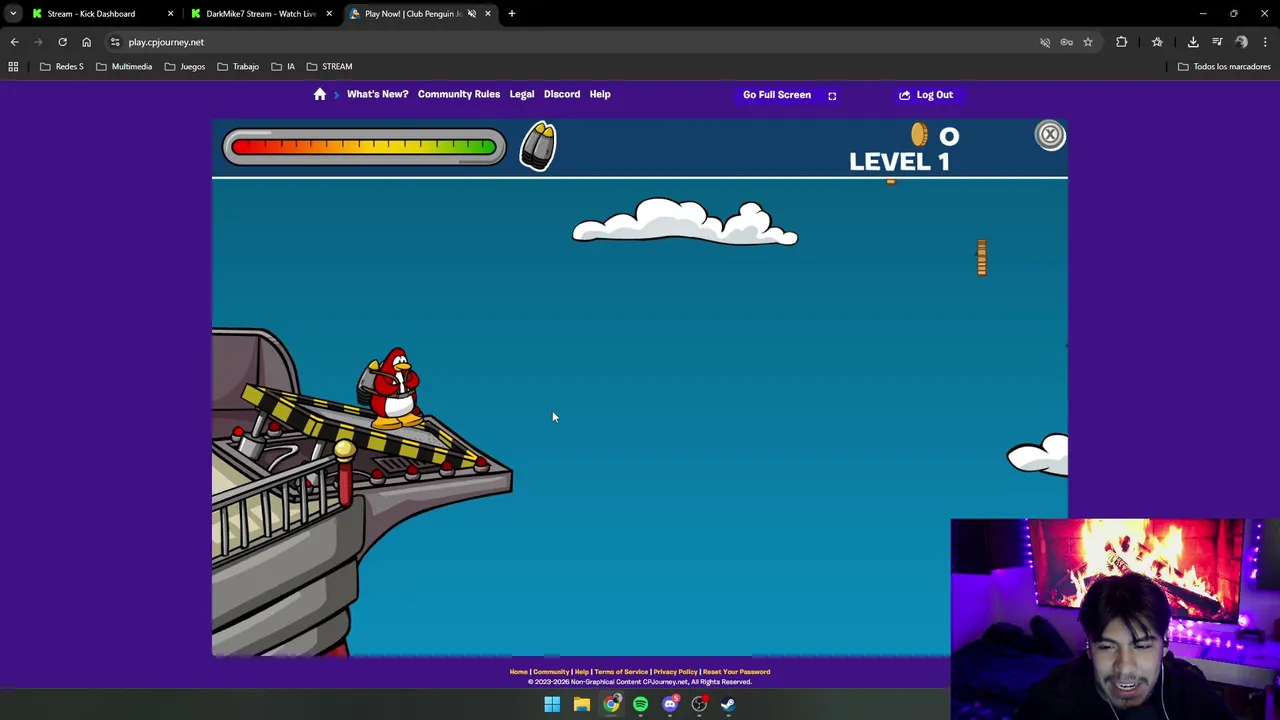
Task: Open Community Rules page
Action: pyautogui.click(x=459, y=94)
